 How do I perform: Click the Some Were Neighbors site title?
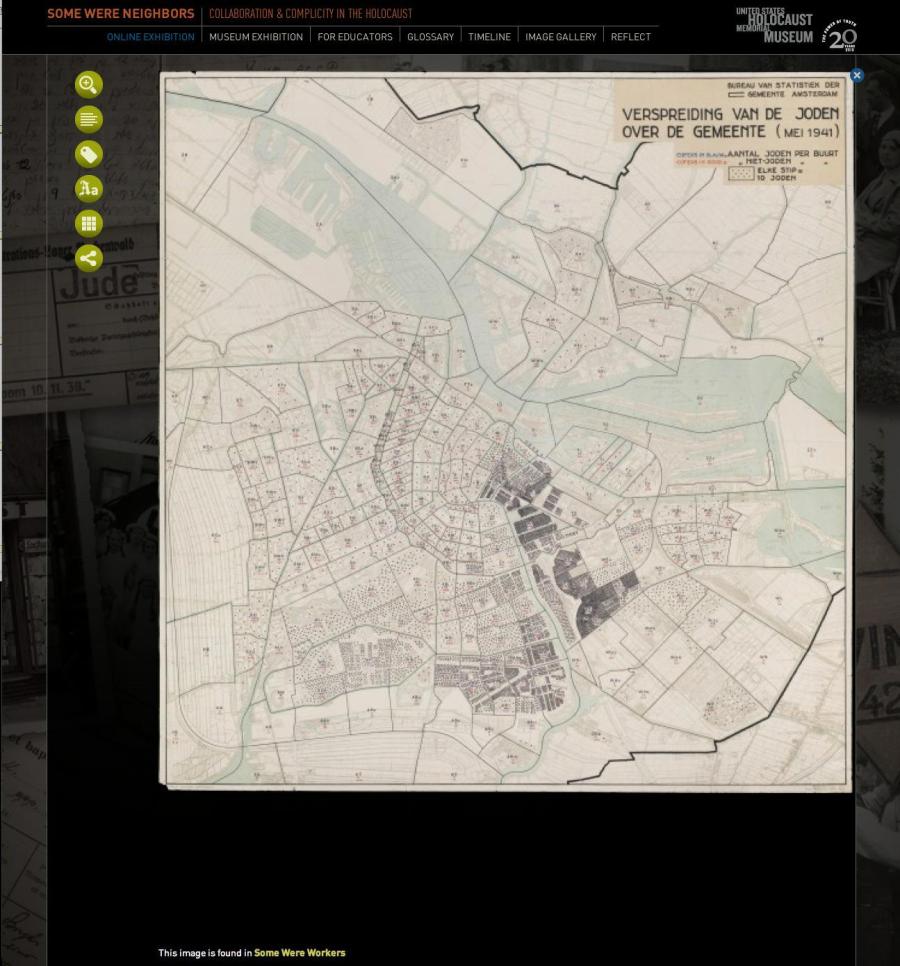(x=121, y=14)
